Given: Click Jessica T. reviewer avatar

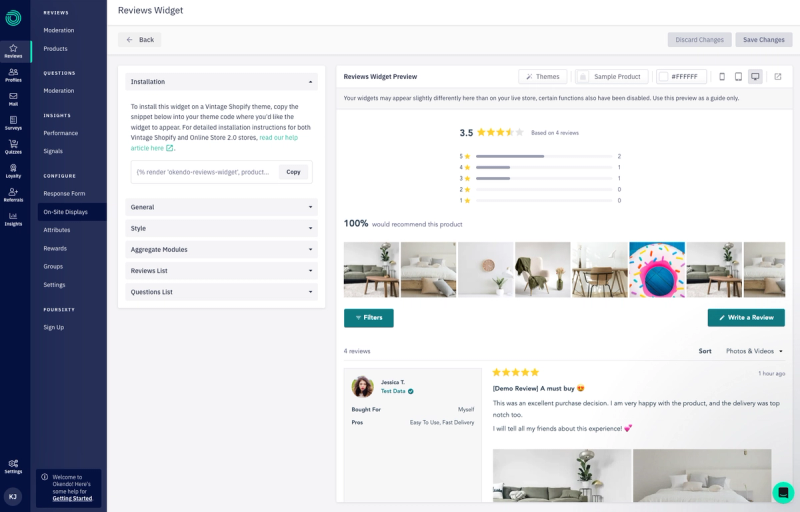Looking at the screenshot, I should [362, 387].
